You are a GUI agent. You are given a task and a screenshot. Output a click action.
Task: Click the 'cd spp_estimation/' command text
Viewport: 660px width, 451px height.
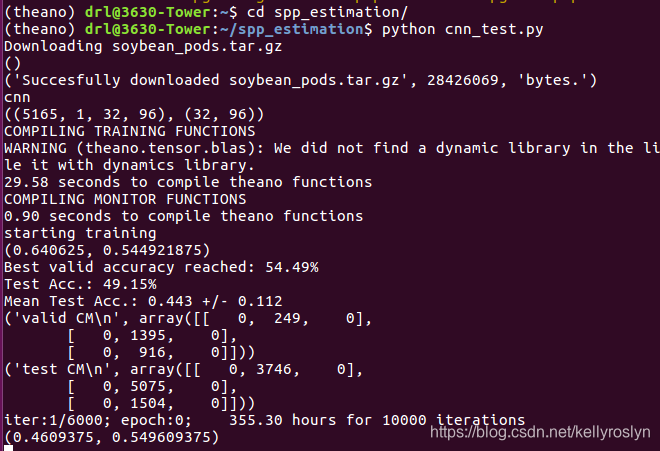[327, 12]
